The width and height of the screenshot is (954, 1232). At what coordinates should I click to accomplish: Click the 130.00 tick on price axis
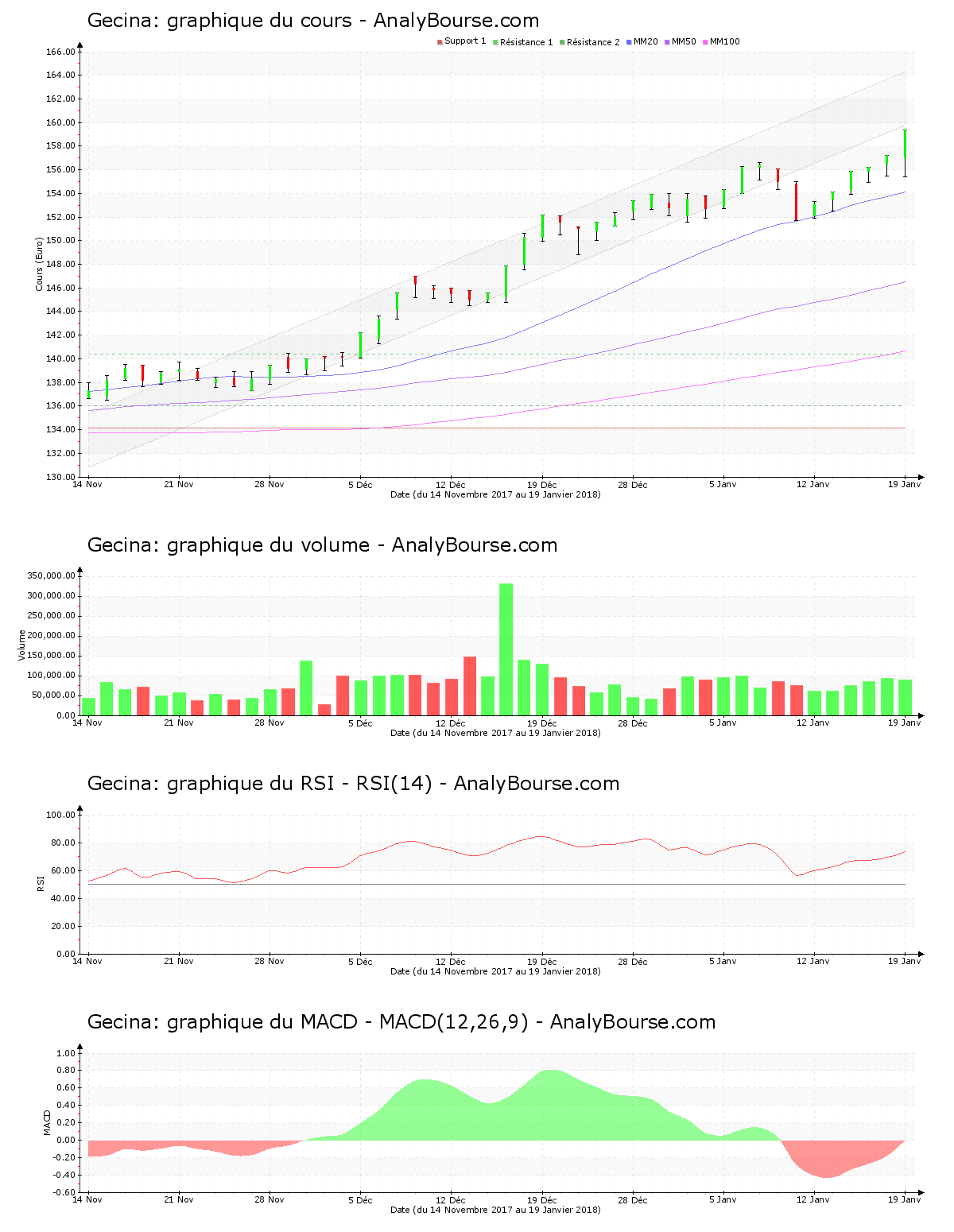click(x=60, y=477)
